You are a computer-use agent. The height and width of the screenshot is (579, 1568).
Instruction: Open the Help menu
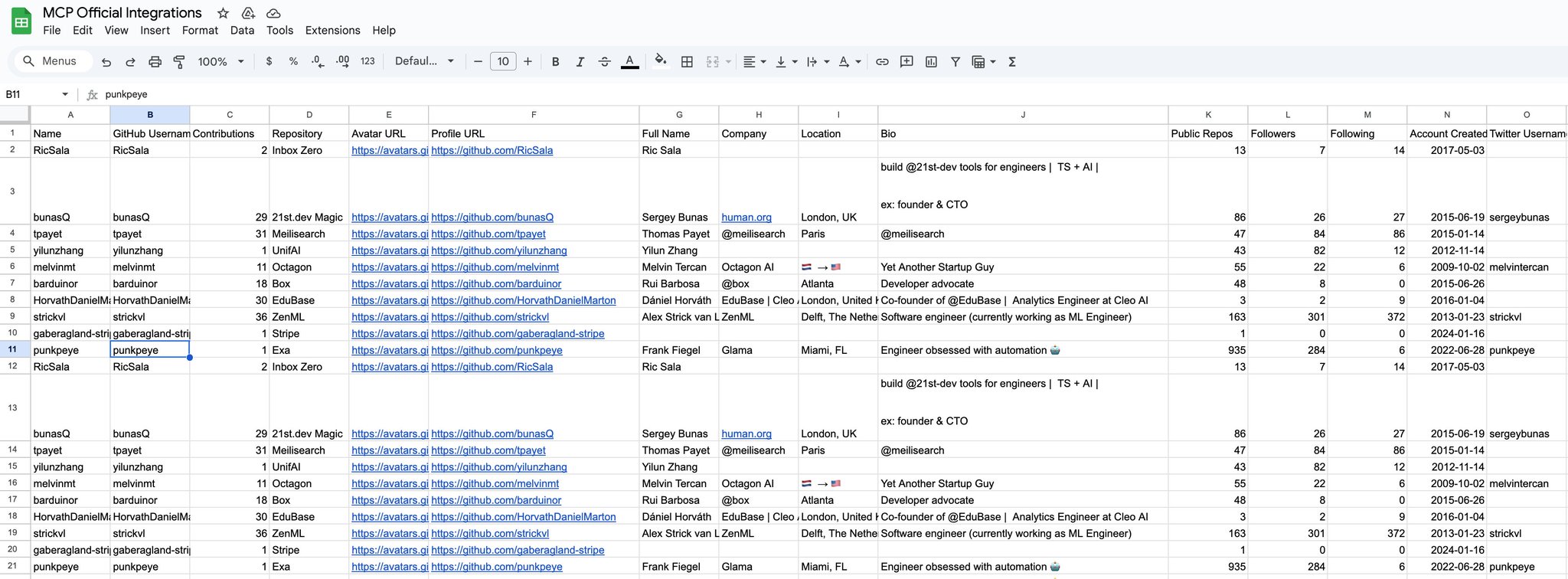tap(384, 31)
